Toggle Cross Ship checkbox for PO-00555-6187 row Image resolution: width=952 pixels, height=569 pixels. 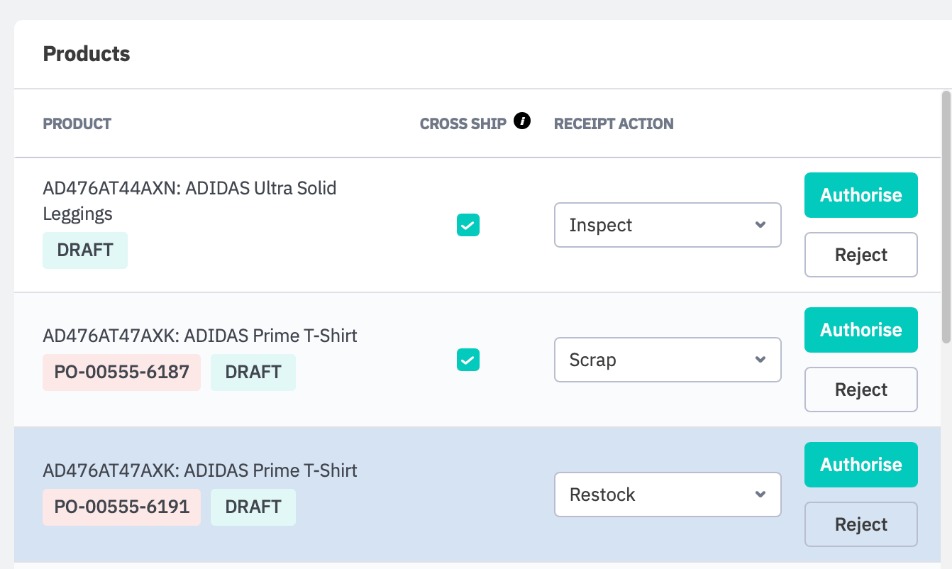[468, 359]
